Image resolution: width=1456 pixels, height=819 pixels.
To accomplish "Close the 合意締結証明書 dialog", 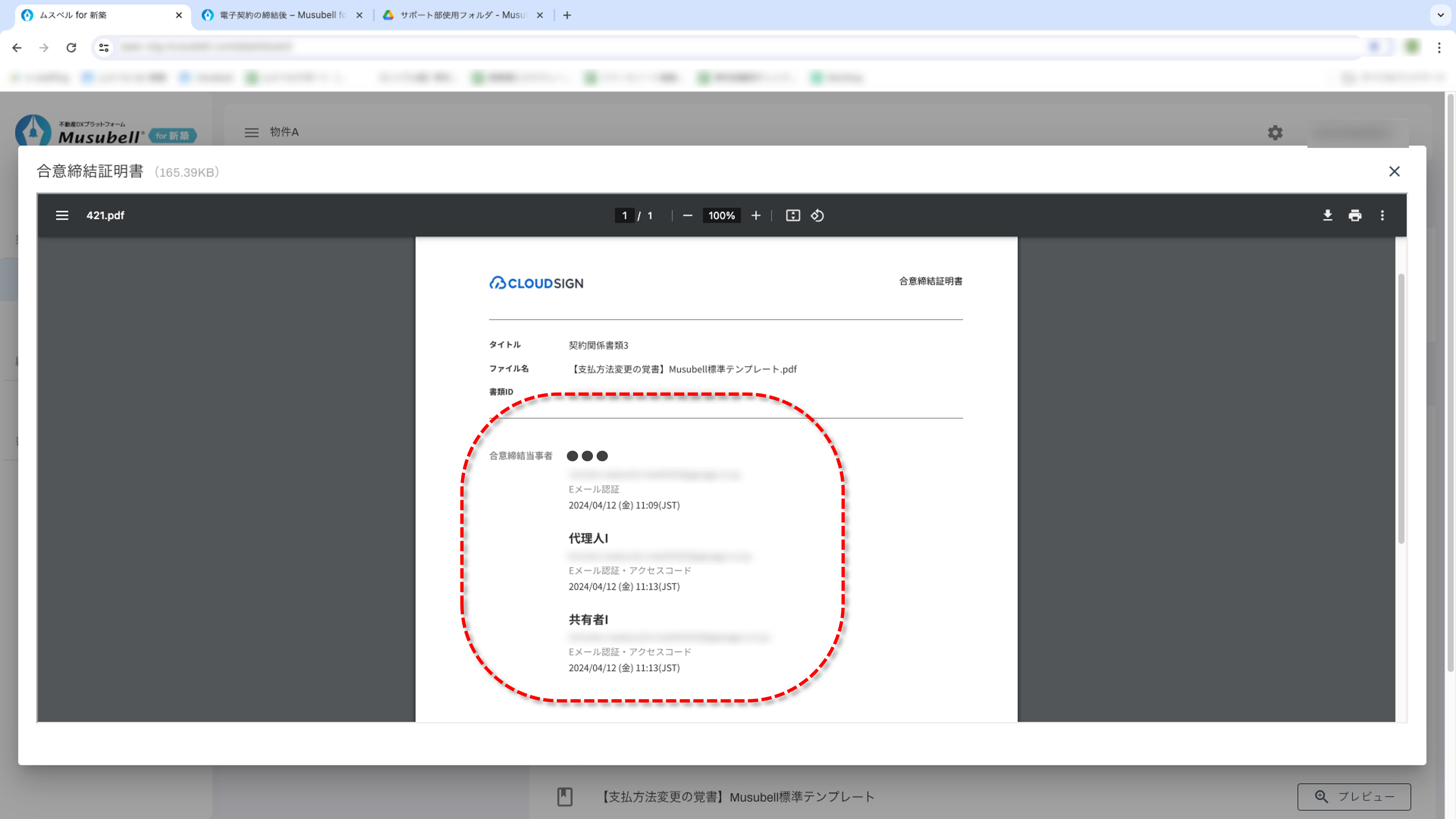I will pos(1394,171).
